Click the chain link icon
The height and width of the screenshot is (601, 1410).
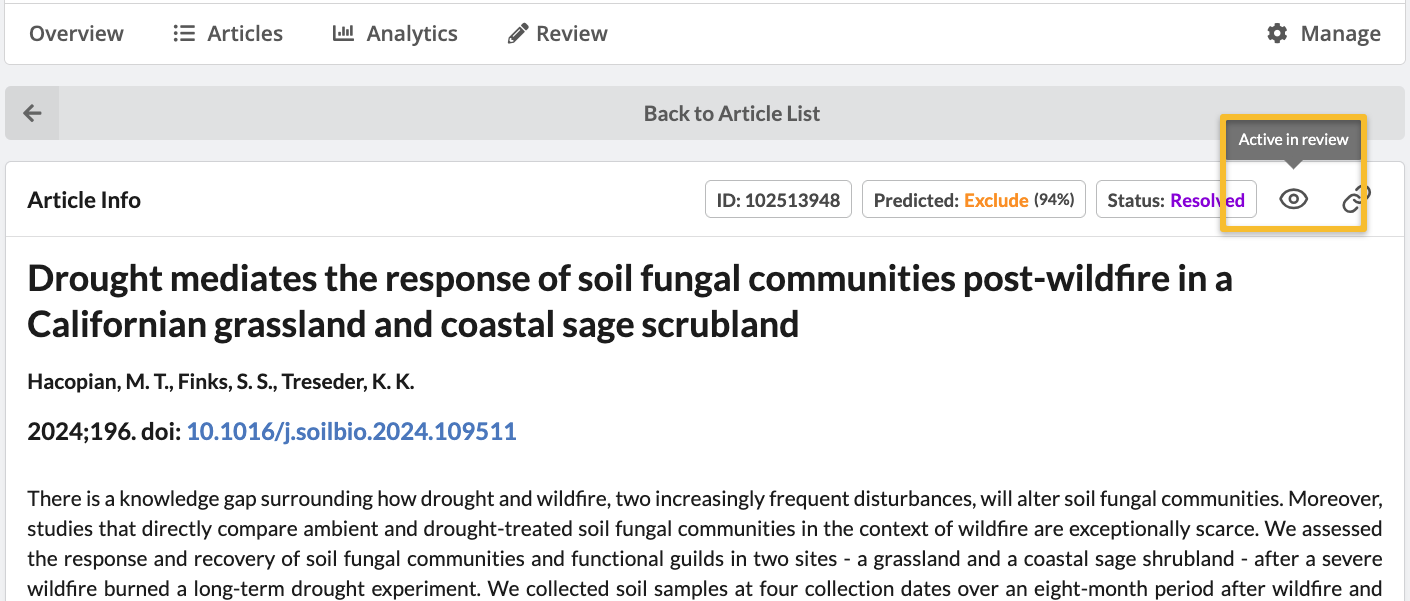(x=1354, y=200)
